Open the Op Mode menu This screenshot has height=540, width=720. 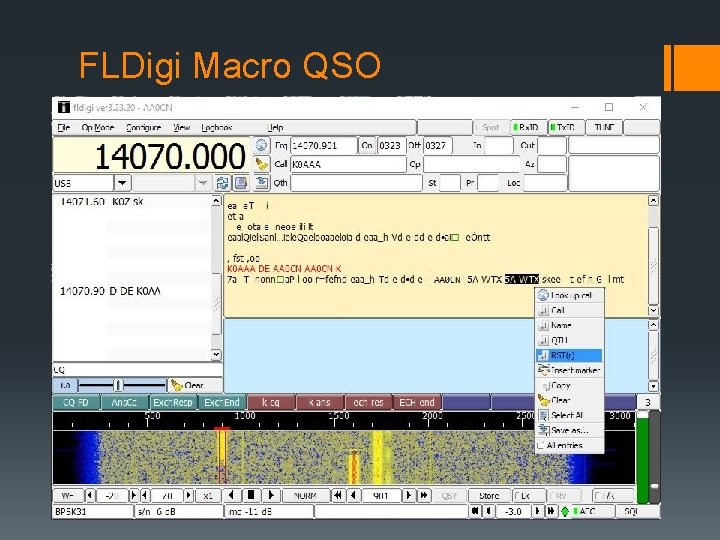point(97,127)
